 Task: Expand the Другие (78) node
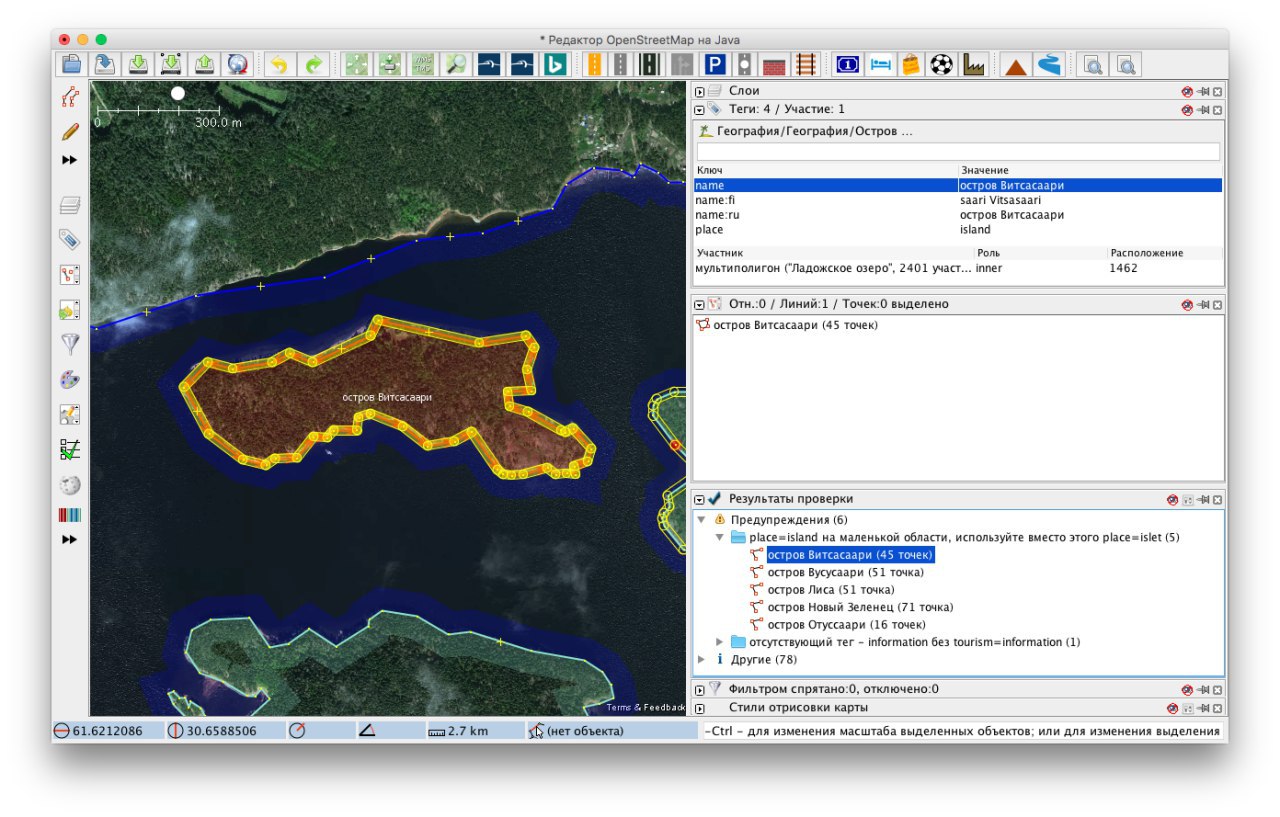[702, 660]
